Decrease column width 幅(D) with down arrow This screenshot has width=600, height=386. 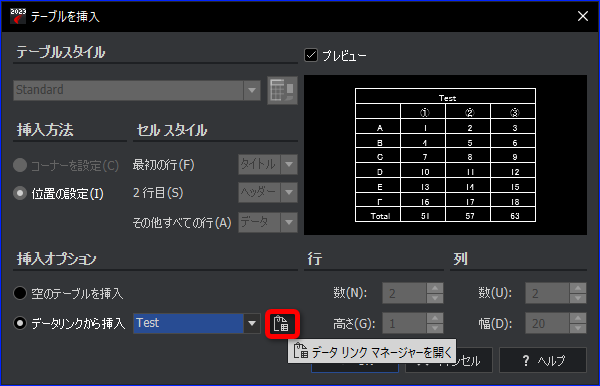point(578,329)
